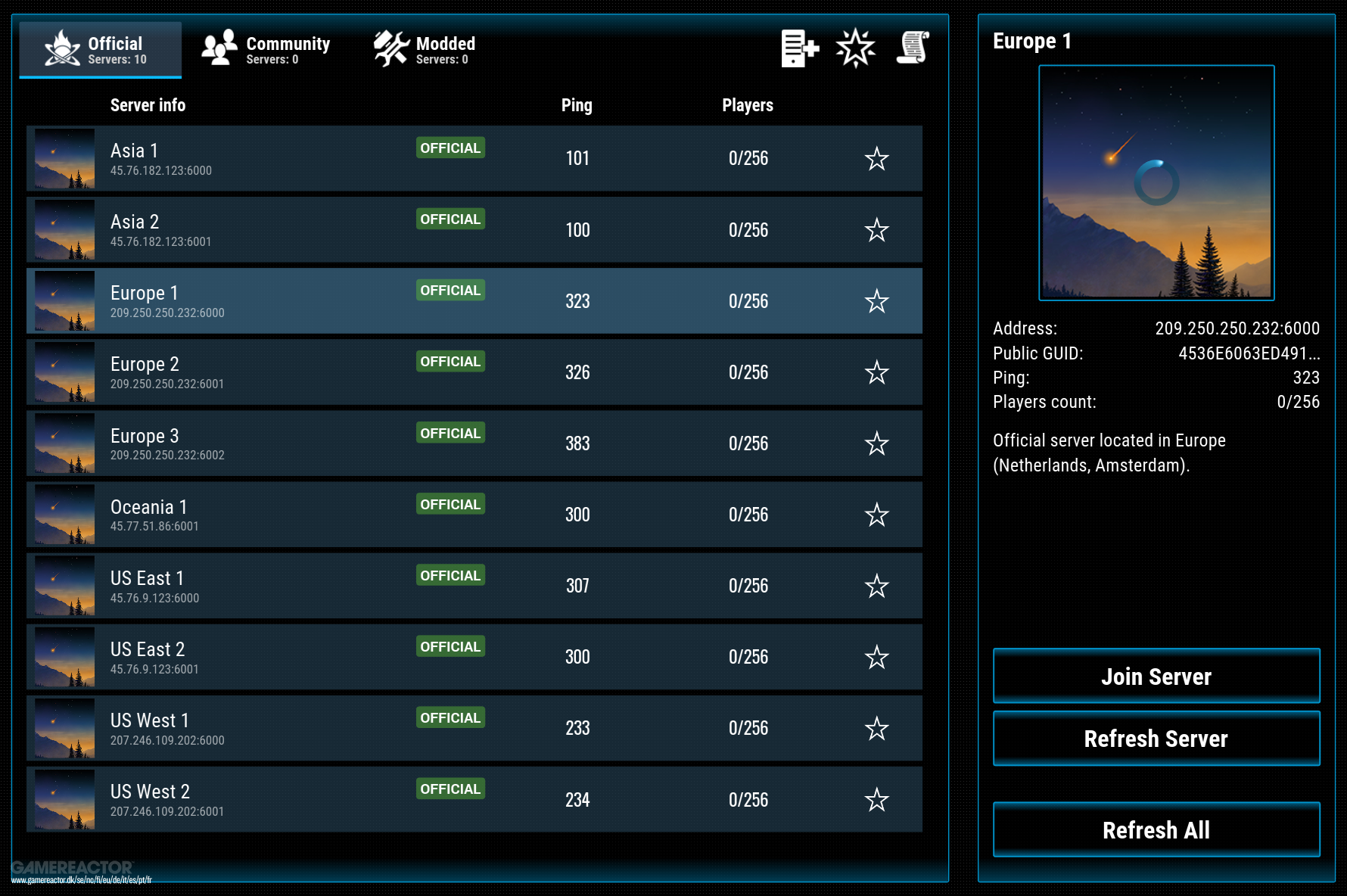Screen dimensions: 1347x896
Task: Star the US West 2 server
Action: tap(876, 800)
